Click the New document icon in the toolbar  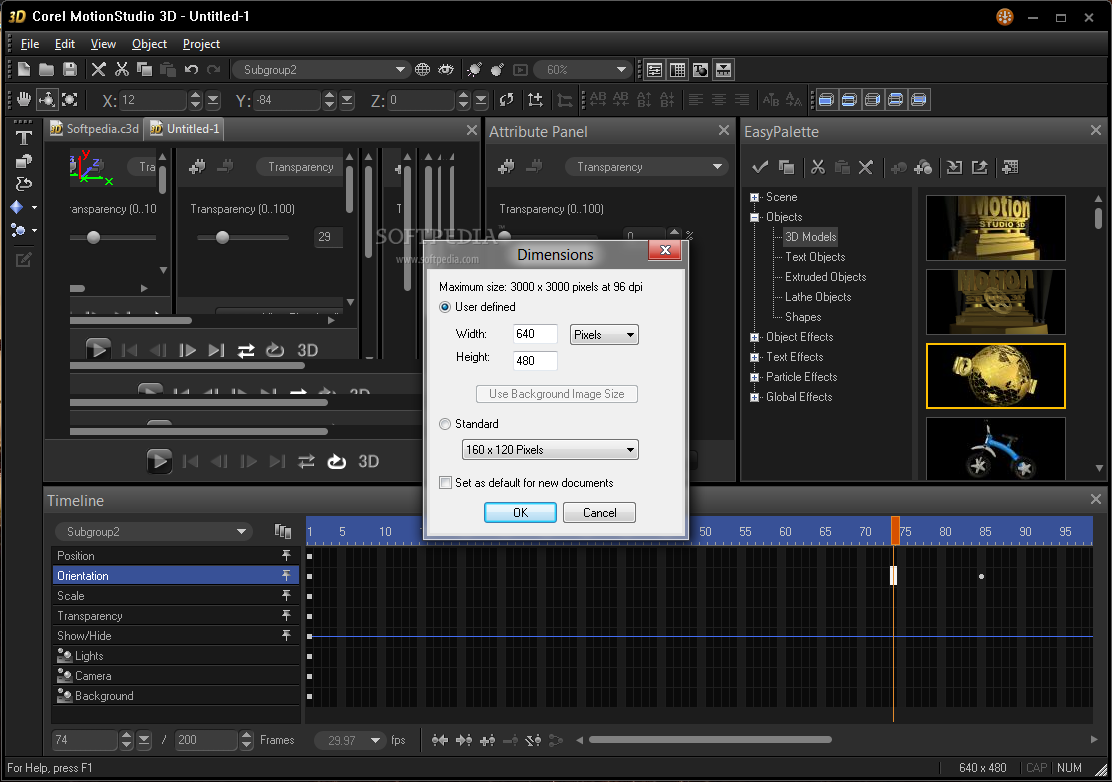pos(24,69)
